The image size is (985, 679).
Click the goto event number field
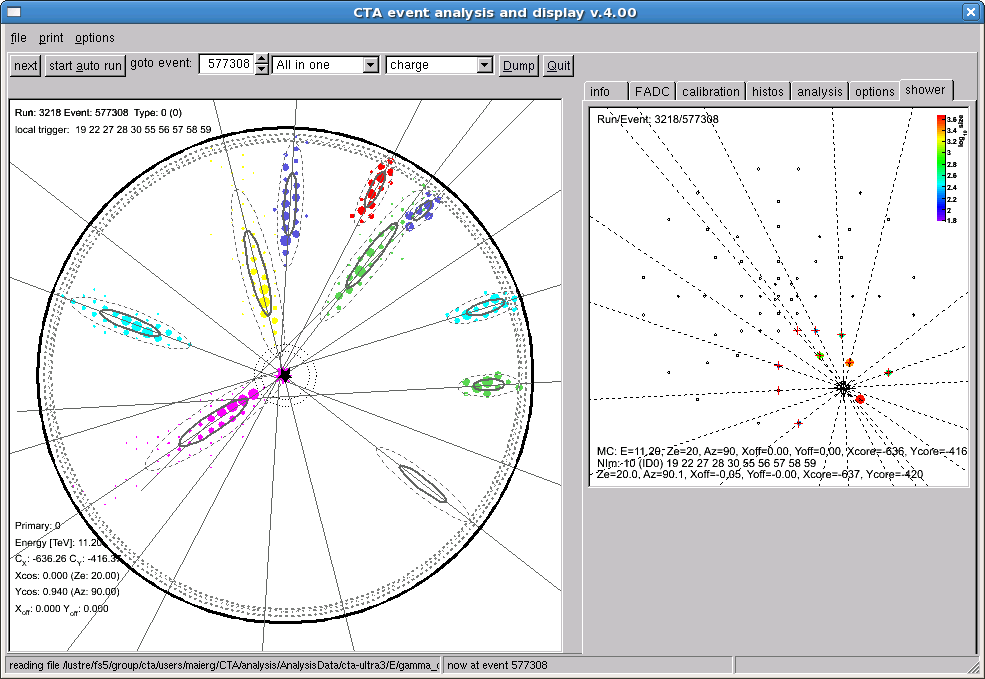click(x=226, y=64)
